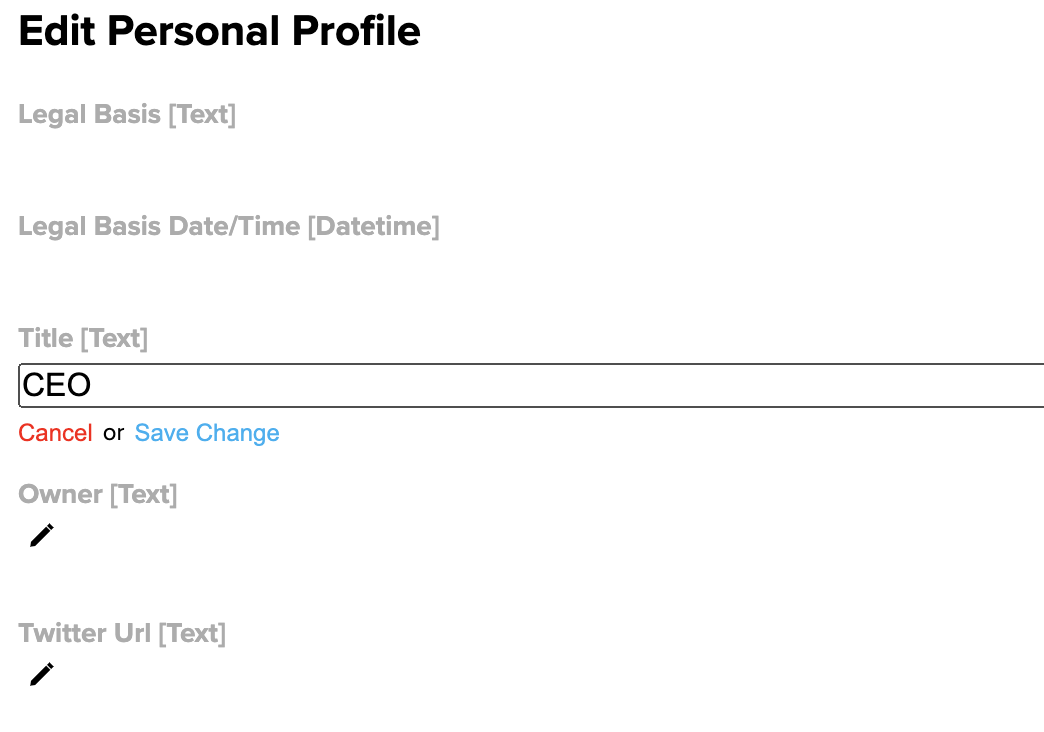1044x732 pixels.
Task: Click the word "Profile" in the page heading
Action: click(x=356, y=32)
